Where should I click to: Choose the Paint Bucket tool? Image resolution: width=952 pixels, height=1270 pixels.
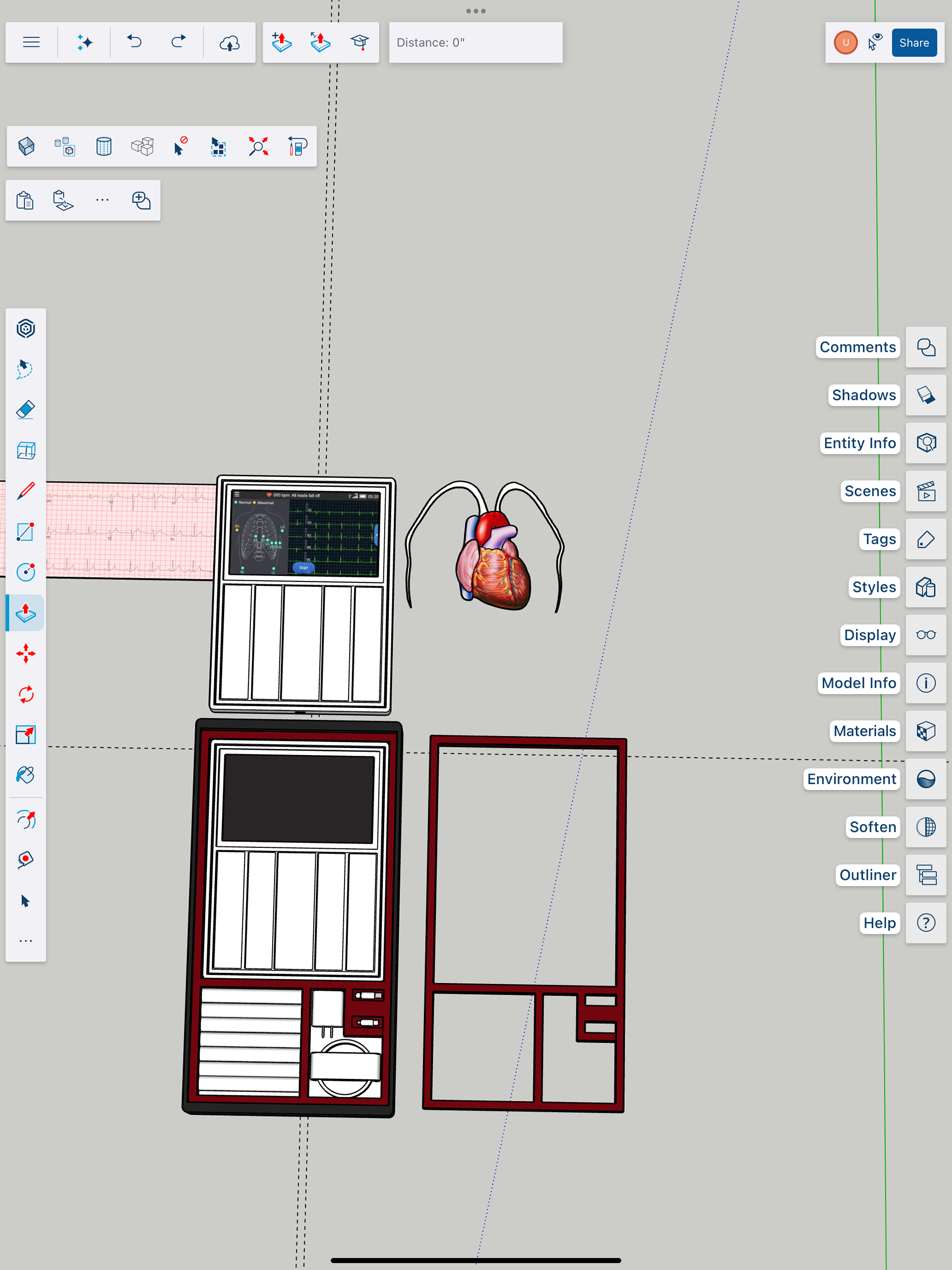[x=26, y=775]
